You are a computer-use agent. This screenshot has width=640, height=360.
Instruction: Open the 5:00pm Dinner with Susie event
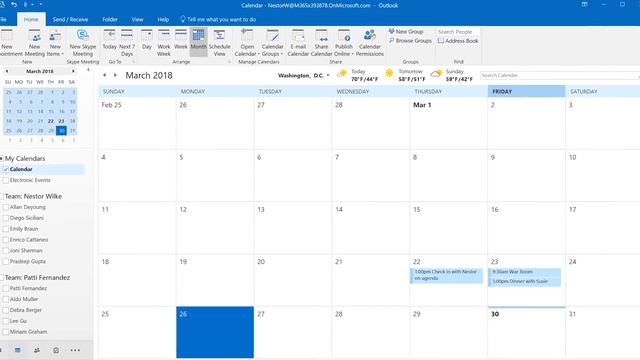[x=524, y=282]
